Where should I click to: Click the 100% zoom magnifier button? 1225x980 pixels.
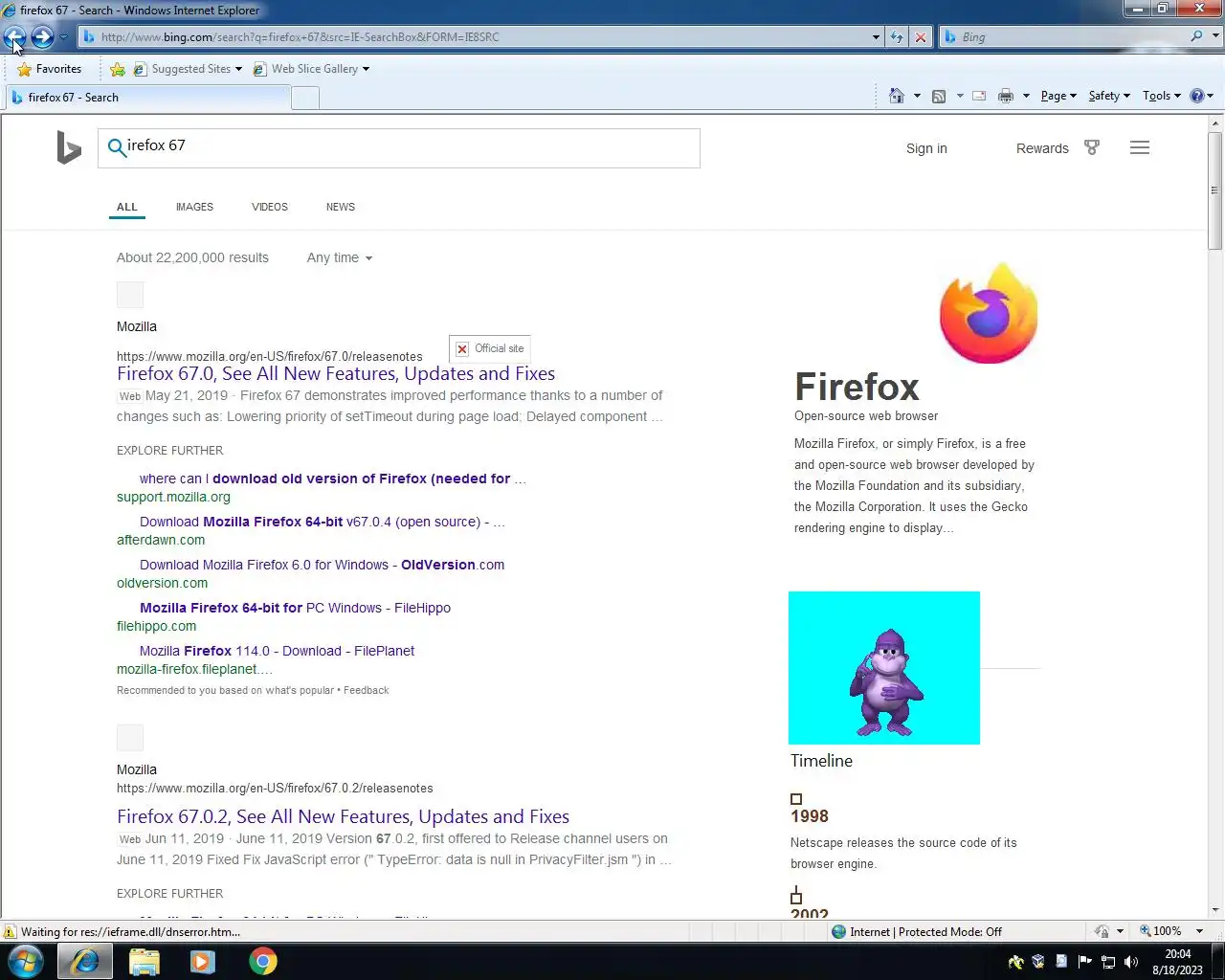(x=1160, y=931)
